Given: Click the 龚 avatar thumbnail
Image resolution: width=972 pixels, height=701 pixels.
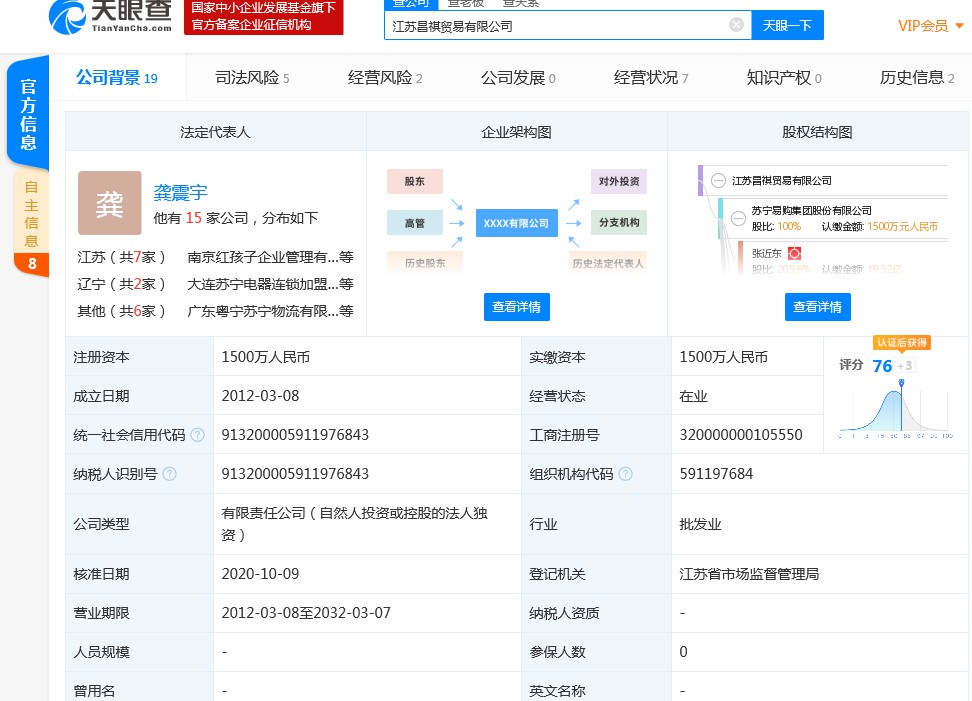Looking at the screenshot, I should click(110, 203).
